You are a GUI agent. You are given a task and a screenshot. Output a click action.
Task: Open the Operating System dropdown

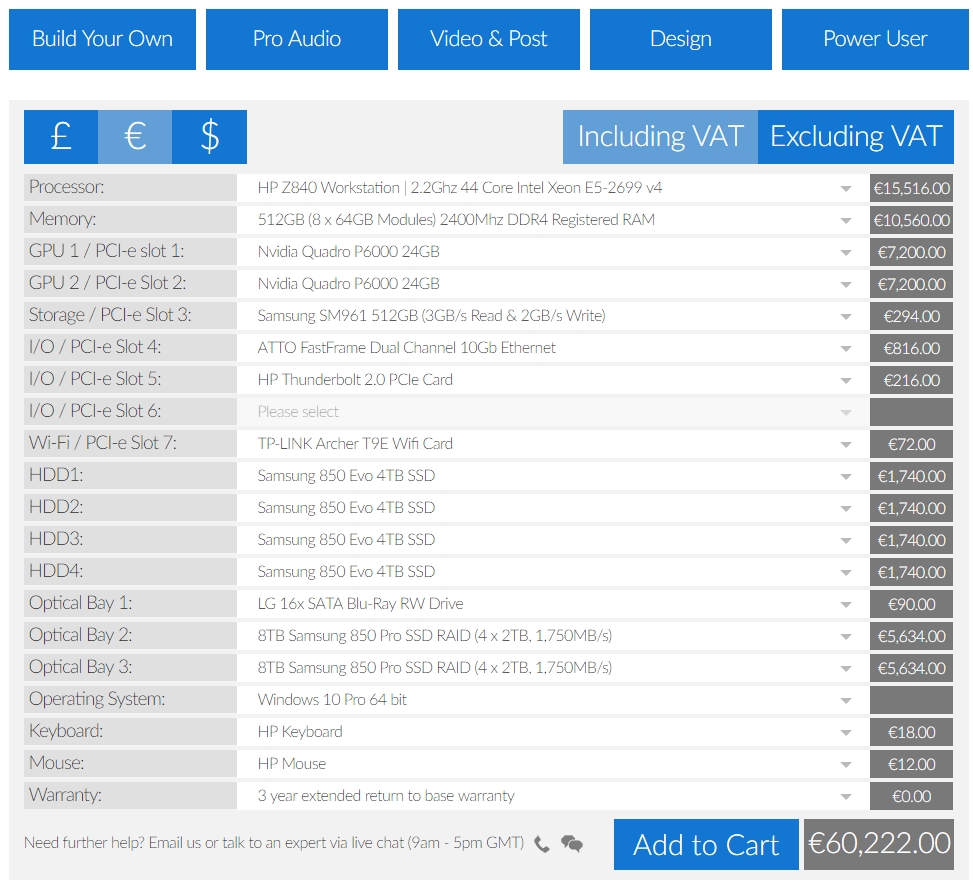pyautogui.click(x=552, y=700)
